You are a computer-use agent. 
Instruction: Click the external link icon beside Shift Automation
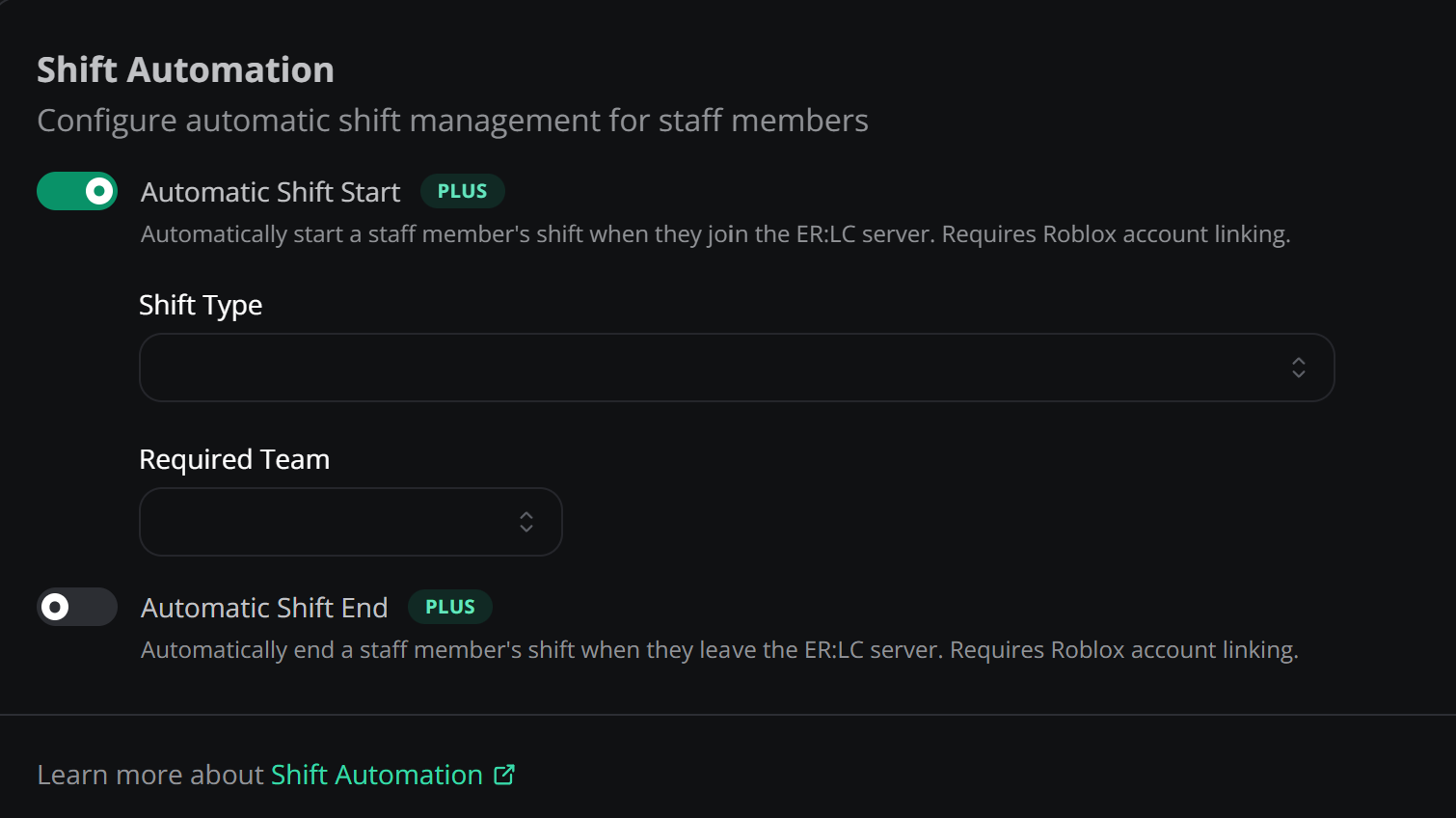tap(504, 774)
